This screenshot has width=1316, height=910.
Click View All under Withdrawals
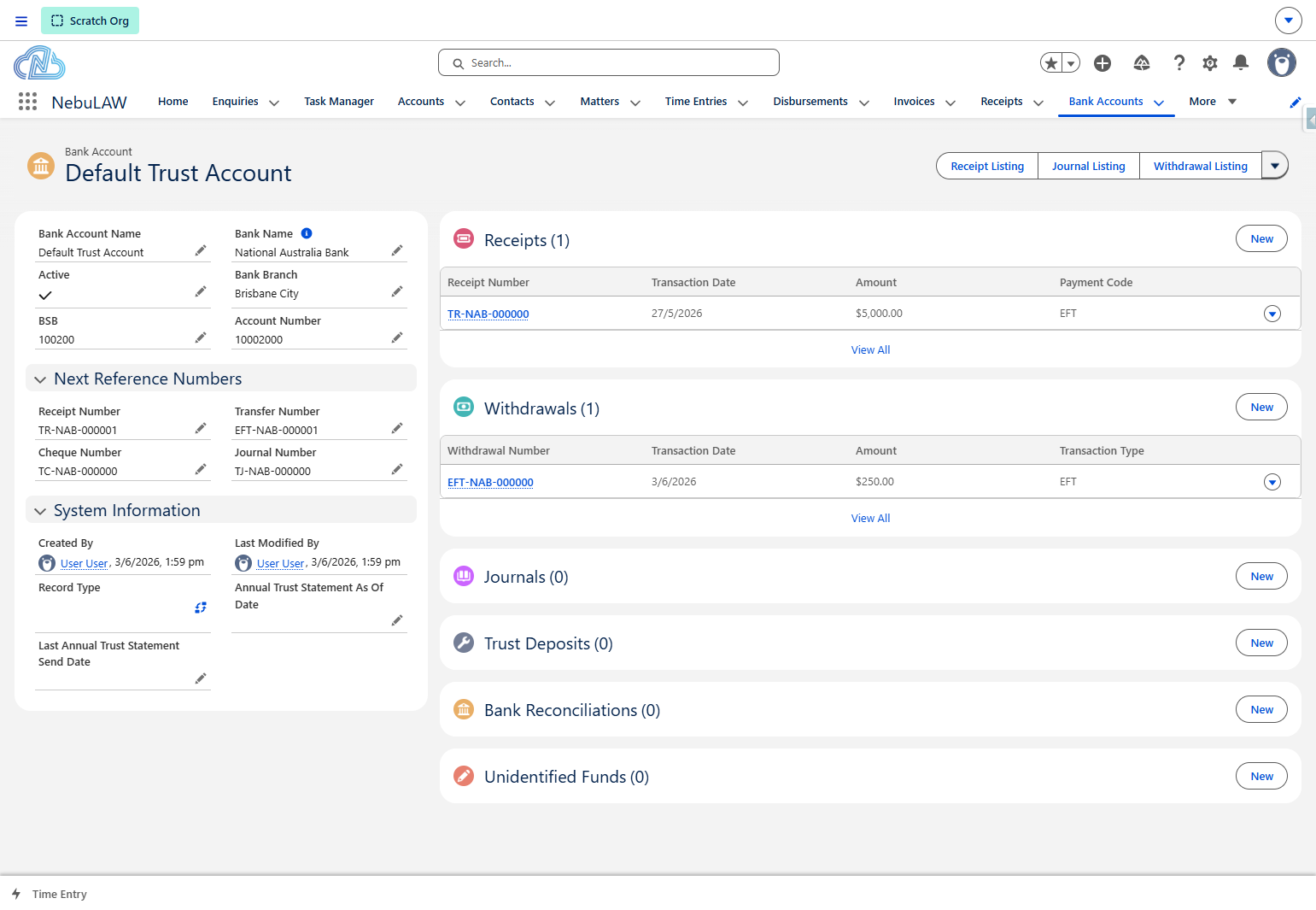(x=870, y=518)
